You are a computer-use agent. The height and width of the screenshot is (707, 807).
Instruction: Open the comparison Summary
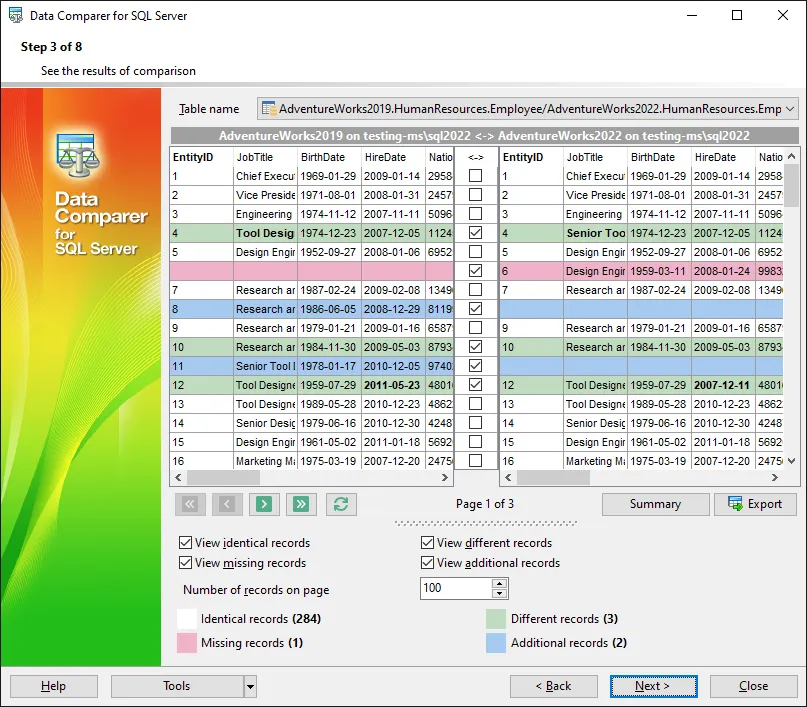pyautogui.click(x=655, y=504)
